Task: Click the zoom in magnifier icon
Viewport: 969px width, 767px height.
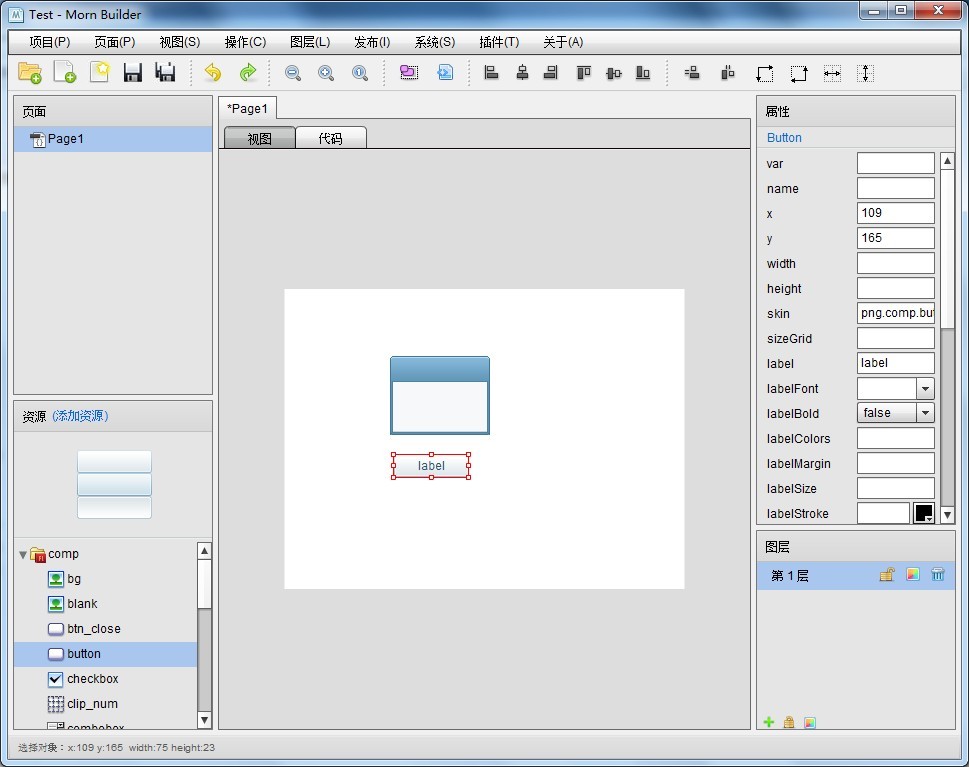Action: click(x=326, y=72)
